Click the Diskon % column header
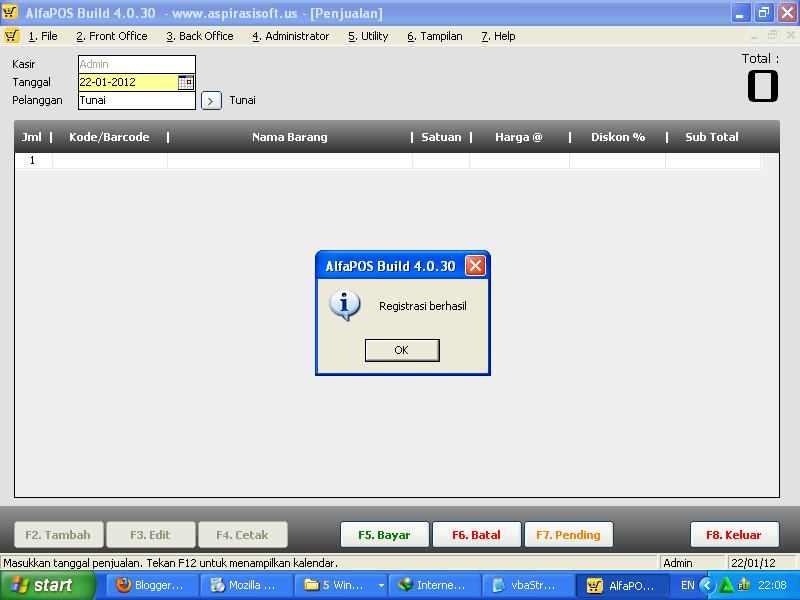800x600 pixels. 618,137
